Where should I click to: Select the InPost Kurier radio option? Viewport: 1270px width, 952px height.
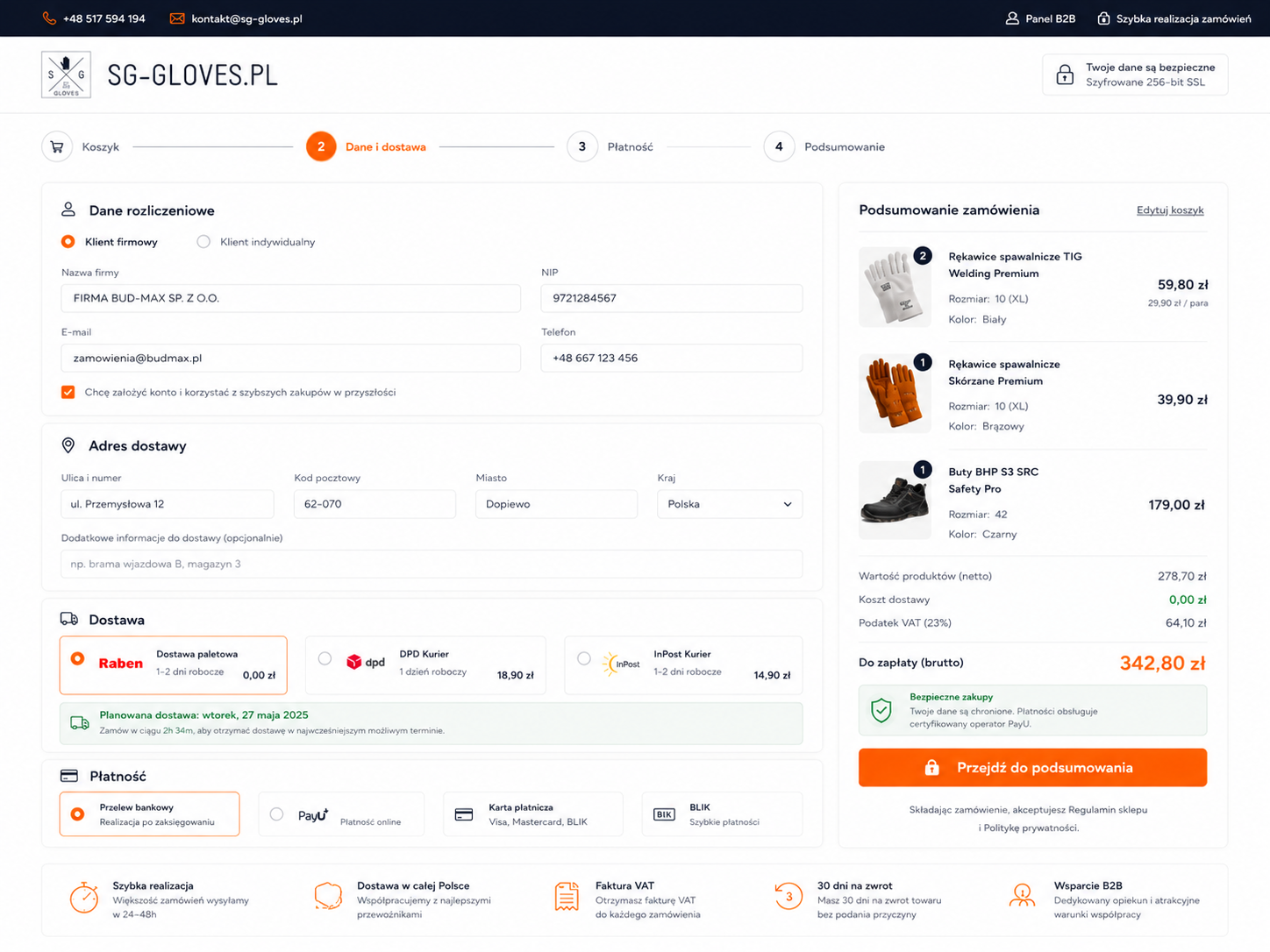pos(584,658)
